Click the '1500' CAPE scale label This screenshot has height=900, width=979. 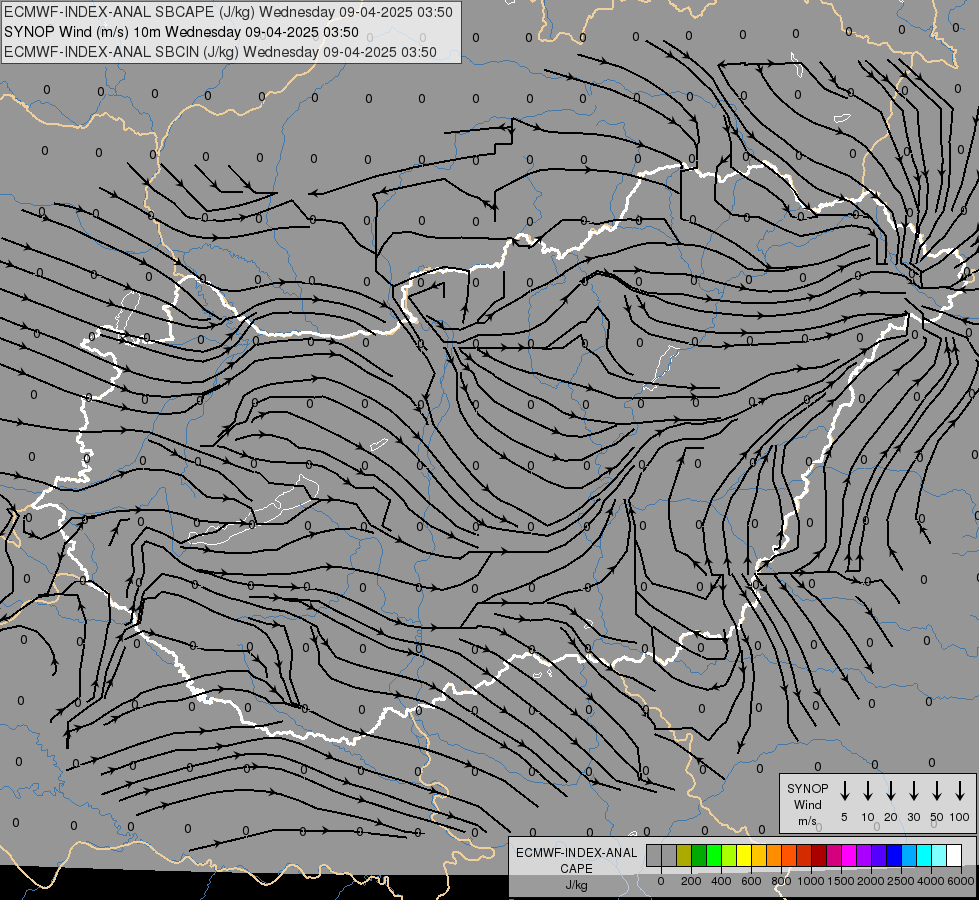[x=841, y=881]
